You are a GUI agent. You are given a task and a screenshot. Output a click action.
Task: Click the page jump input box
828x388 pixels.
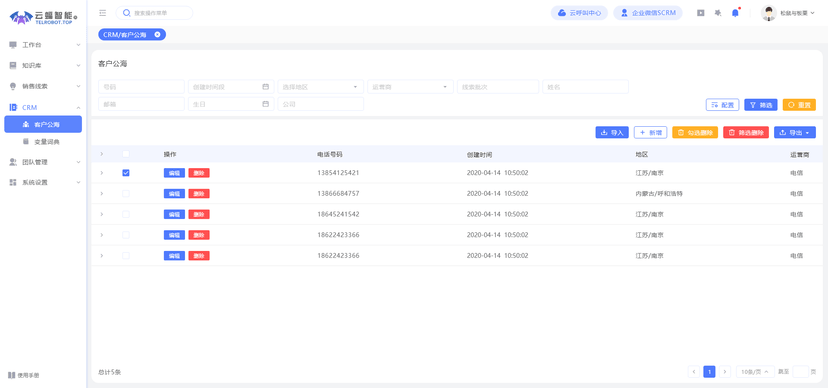pyautogui.click(x=801, y=372)
